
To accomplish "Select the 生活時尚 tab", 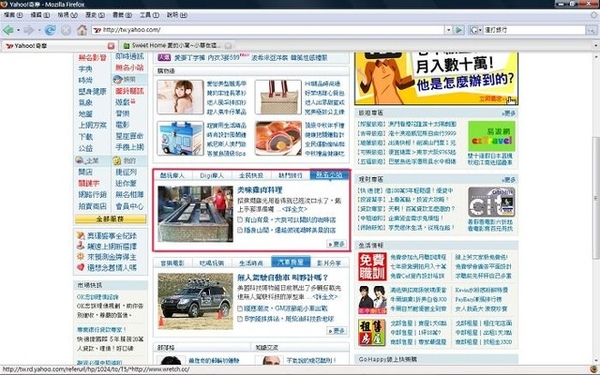I will tap(251, 263).
